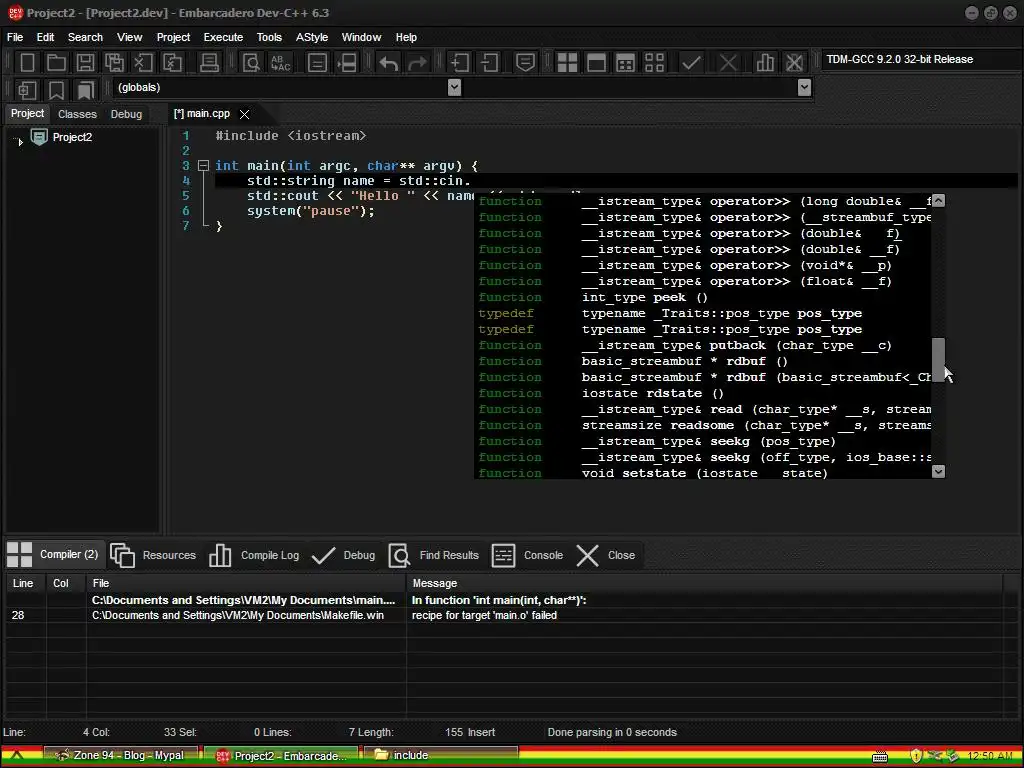Screen dimensions: 1024x768
Task: Click the New source file icon
Action: (x=27, y=63)
